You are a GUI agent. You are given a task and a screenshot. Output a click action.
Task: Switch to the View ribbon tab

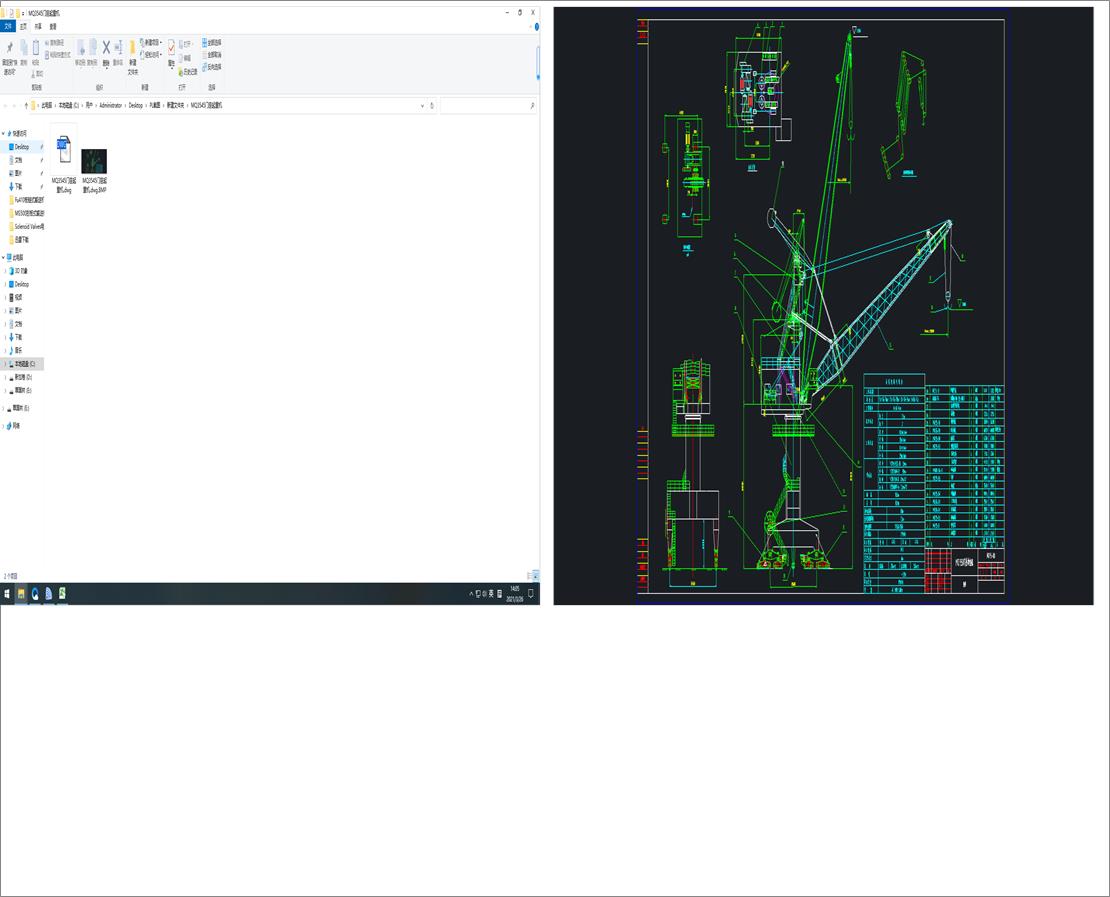pyautogui.click(x=51, y=24)
